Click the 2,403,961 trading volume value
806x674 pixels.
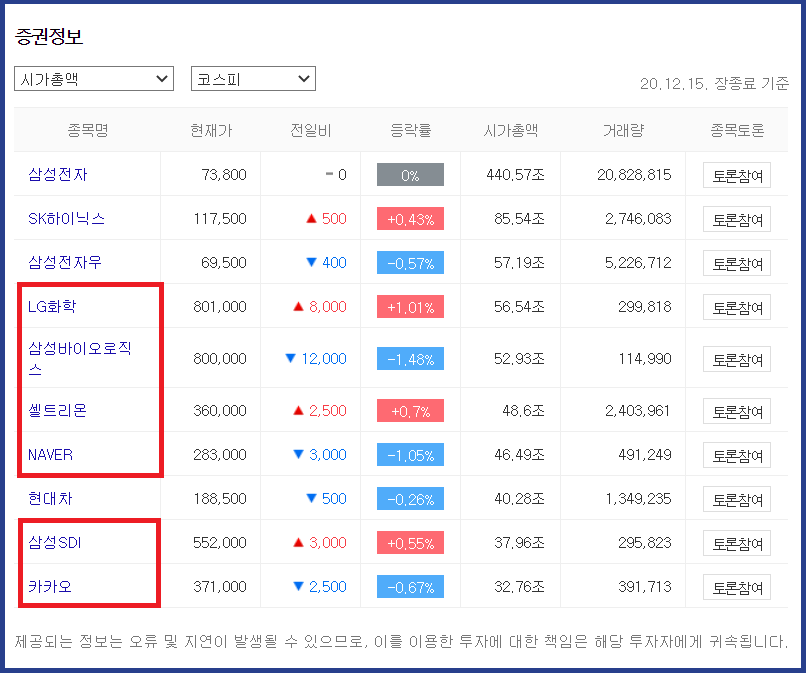(638, 410)
